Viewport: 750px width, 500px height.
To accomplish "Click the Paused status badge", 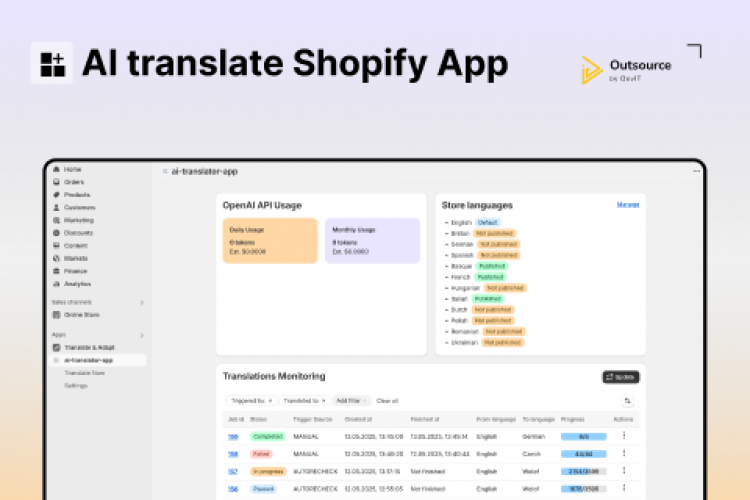I will [x=263, y=489].
